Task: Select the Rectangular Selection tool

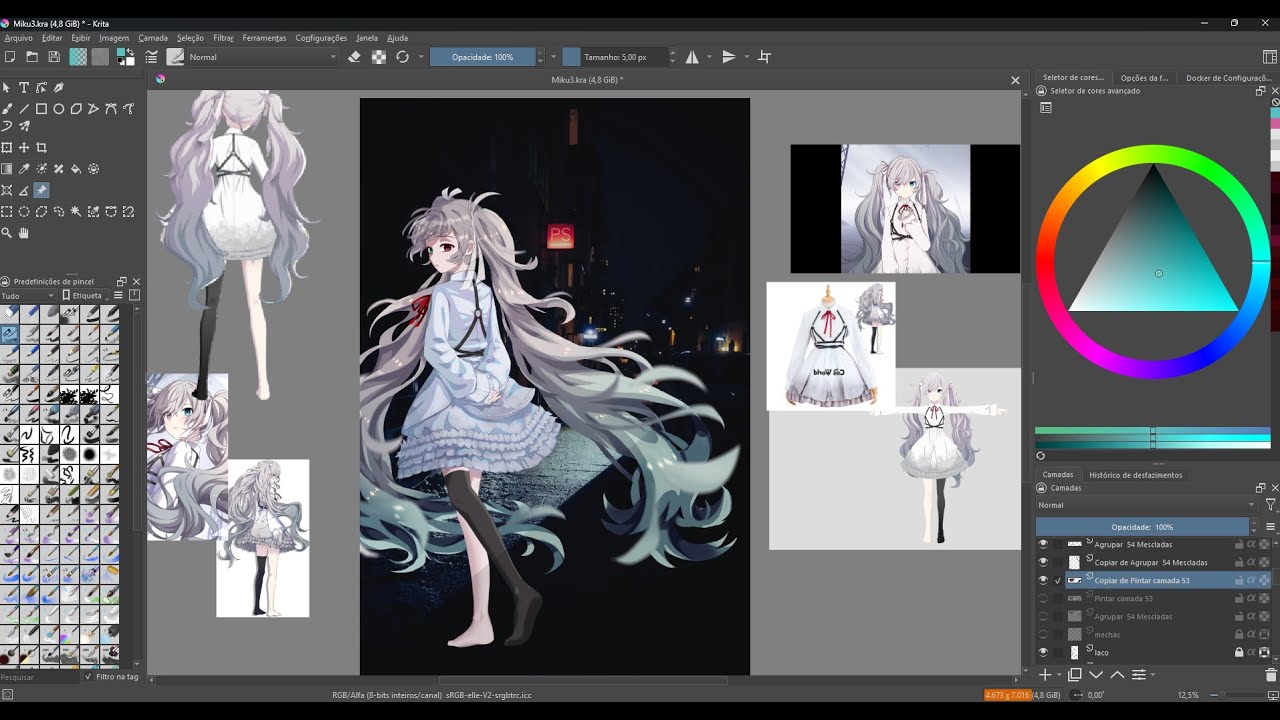Action: coord(7,211)
